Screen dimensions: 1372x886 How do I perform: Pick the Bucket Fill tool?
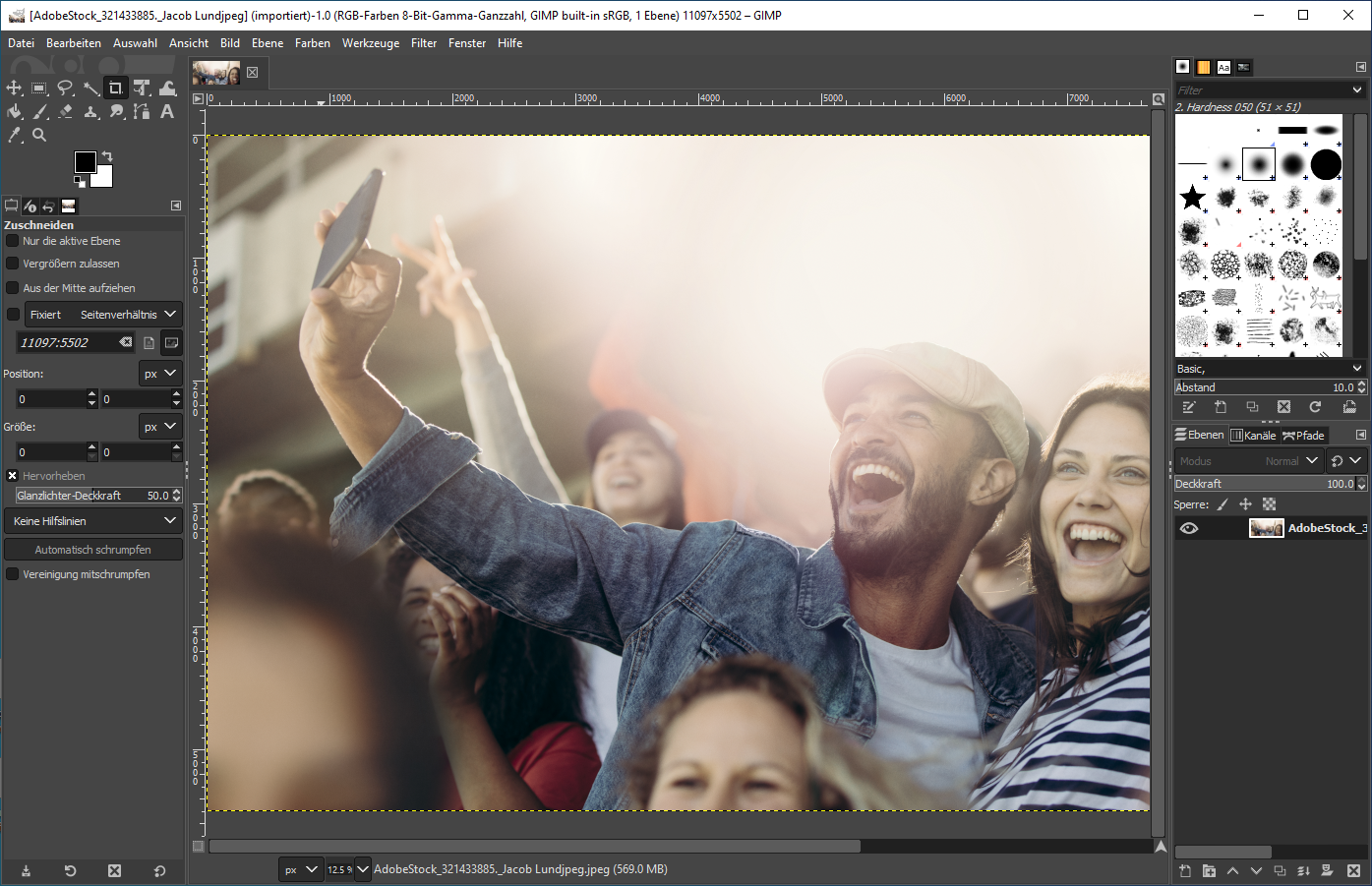(14, 112)
